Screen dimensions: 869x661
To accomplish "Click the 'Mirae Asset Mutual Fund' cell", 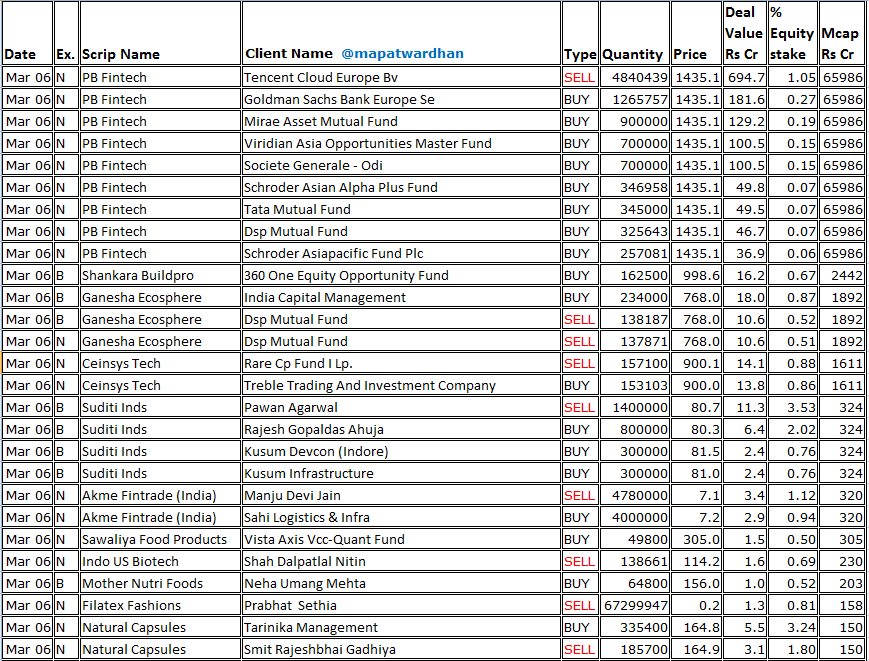I will click(x=401, y=121).
